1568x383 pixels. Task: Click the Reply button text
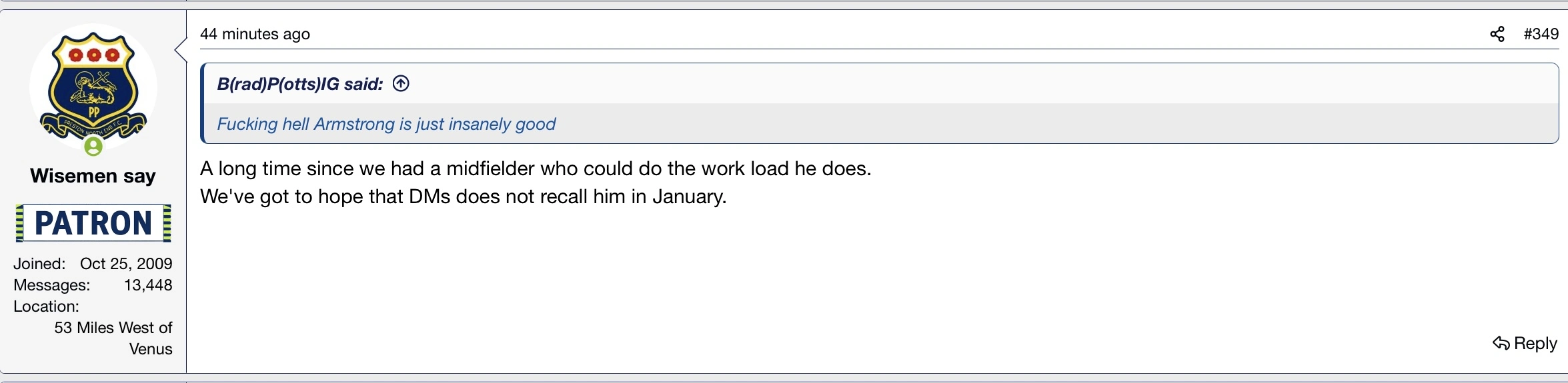pos(1535,344)
